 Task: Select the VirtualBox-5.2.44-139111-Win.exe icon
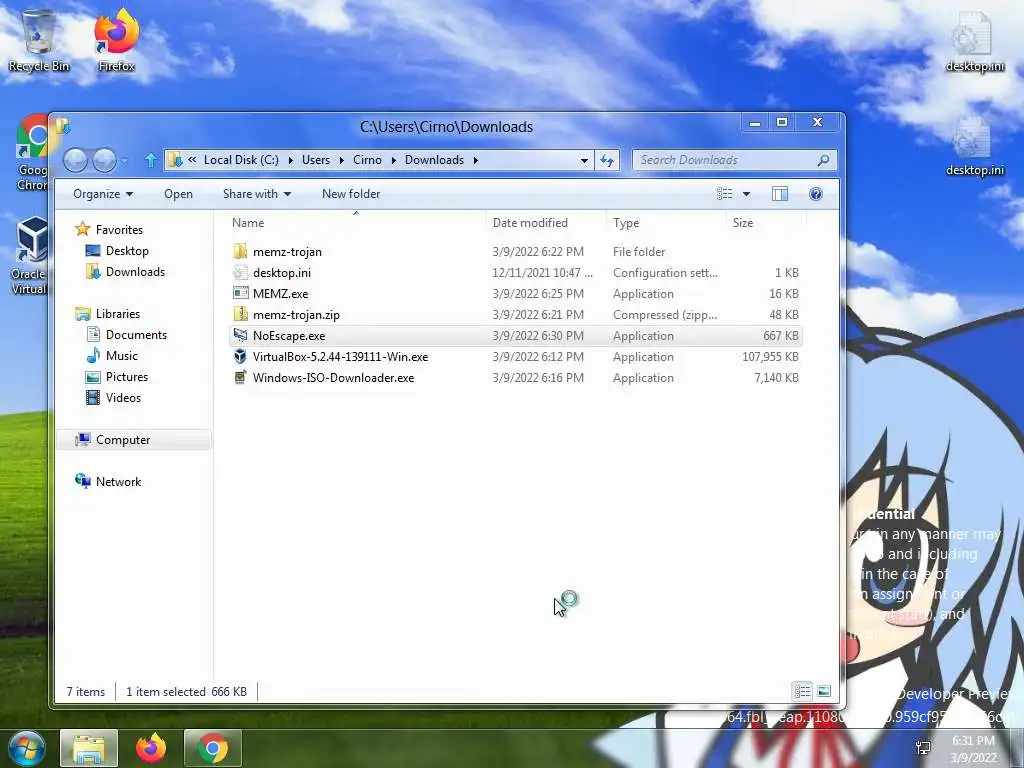240,357
